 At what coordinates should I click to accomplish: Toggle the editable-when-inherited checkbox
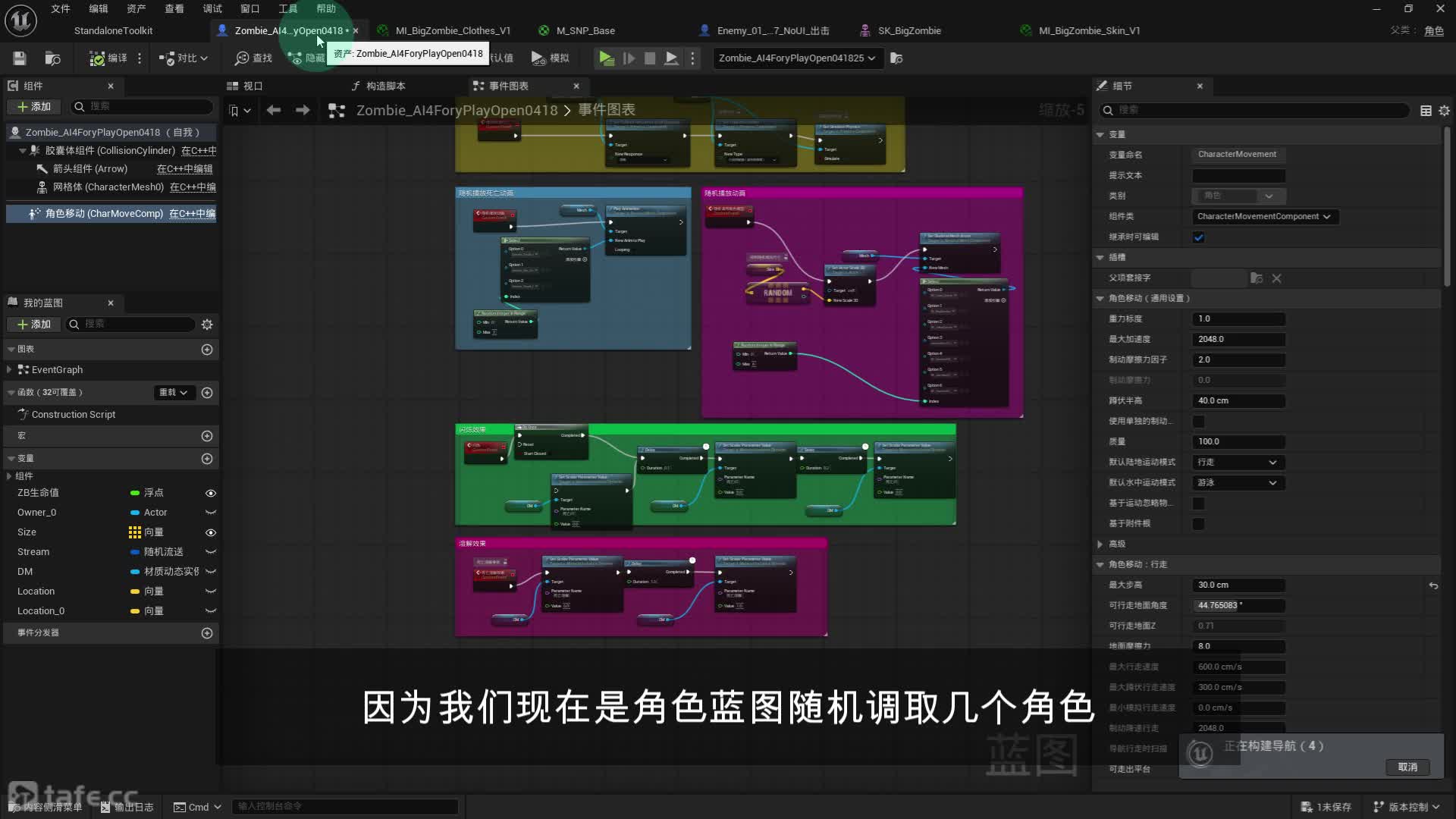click(1199, 237)
